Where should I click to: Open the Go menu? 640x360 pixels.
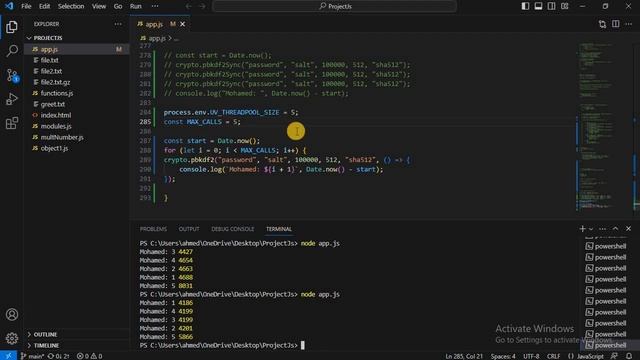pyautogui.click(x=118, y=6)
